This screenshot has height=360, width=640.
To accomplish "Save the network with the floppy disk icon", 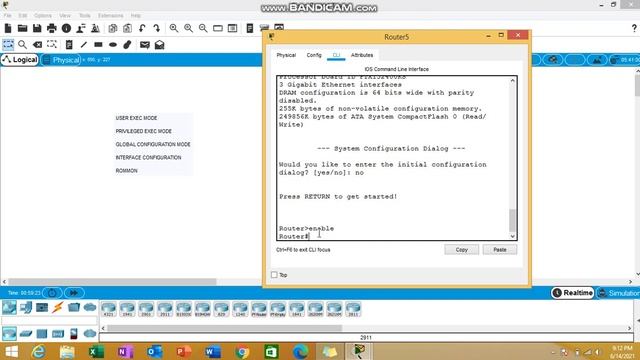I will pos(37,28).
